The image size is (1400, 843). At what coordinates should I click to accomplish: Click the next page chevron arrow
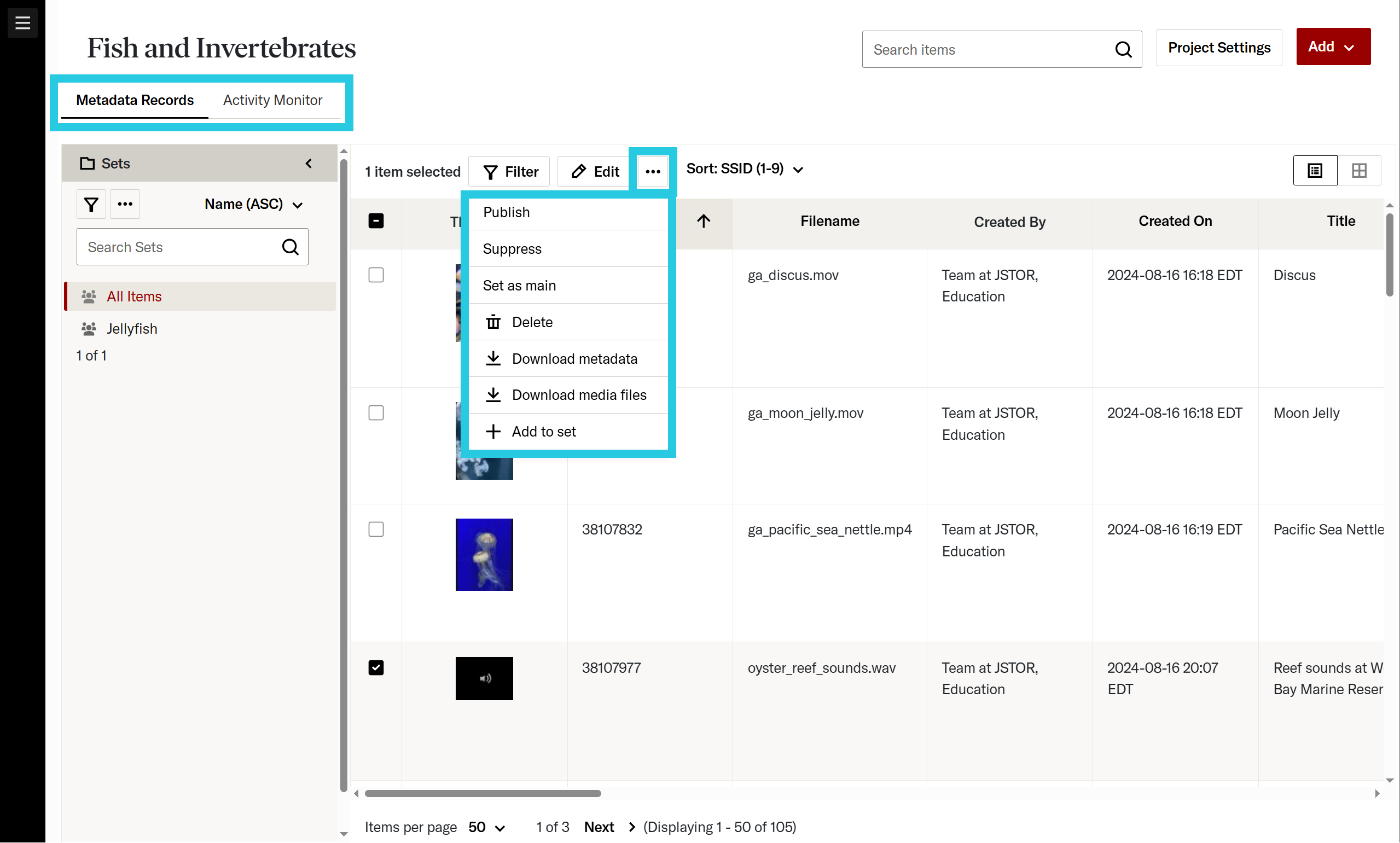click(631, 827)
